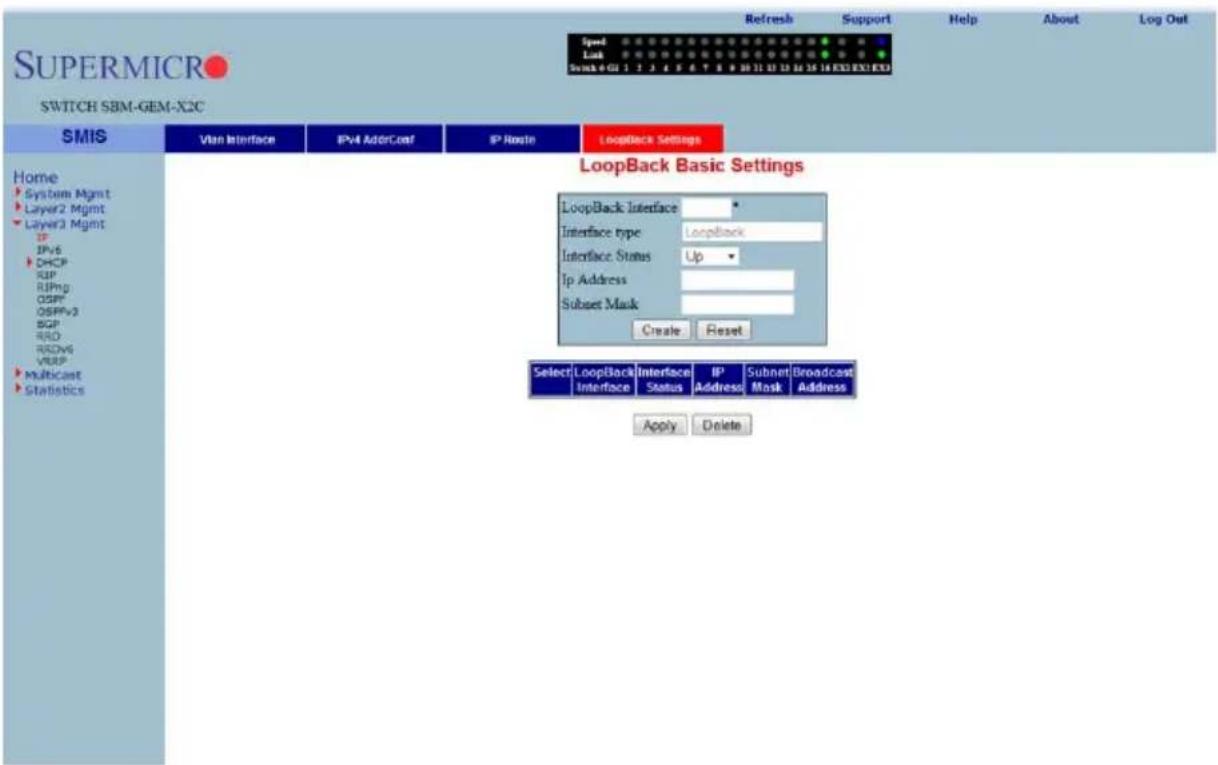Expand Statistics with its red arrow
The image size is (1218, 765).
tap(16, 389)
